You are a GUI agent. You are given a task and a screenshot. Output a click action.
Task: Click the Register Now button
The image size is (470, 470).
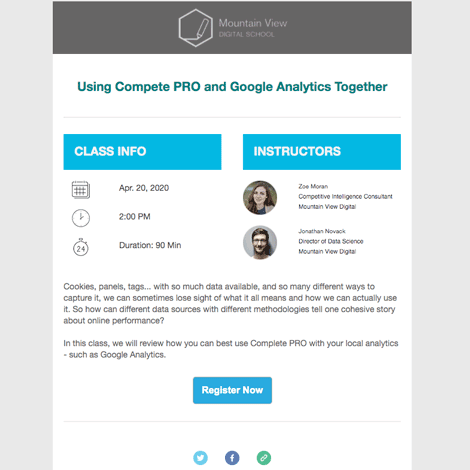(232, 390)
